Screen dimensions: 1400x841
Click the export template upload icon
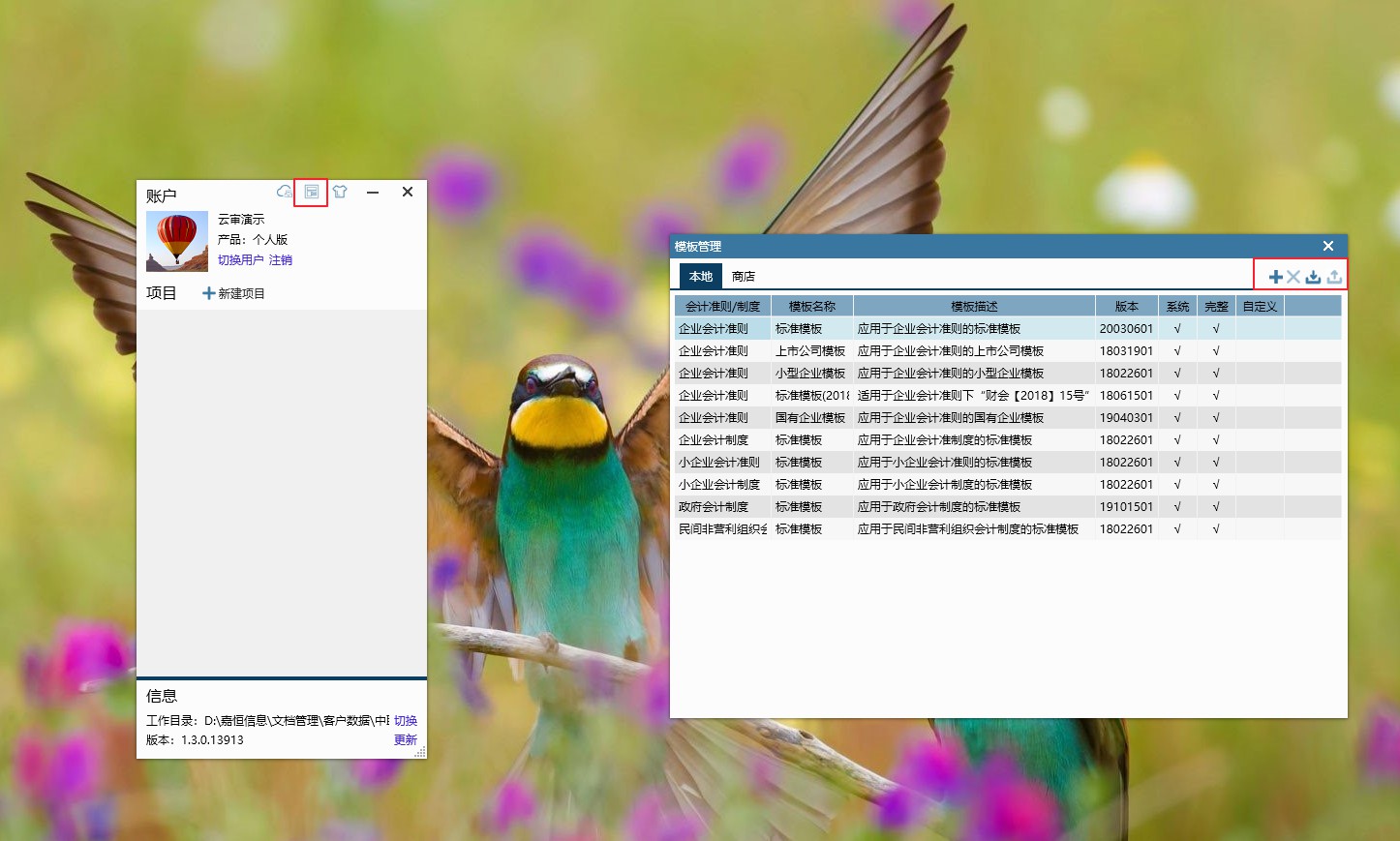coord(1334,277)
